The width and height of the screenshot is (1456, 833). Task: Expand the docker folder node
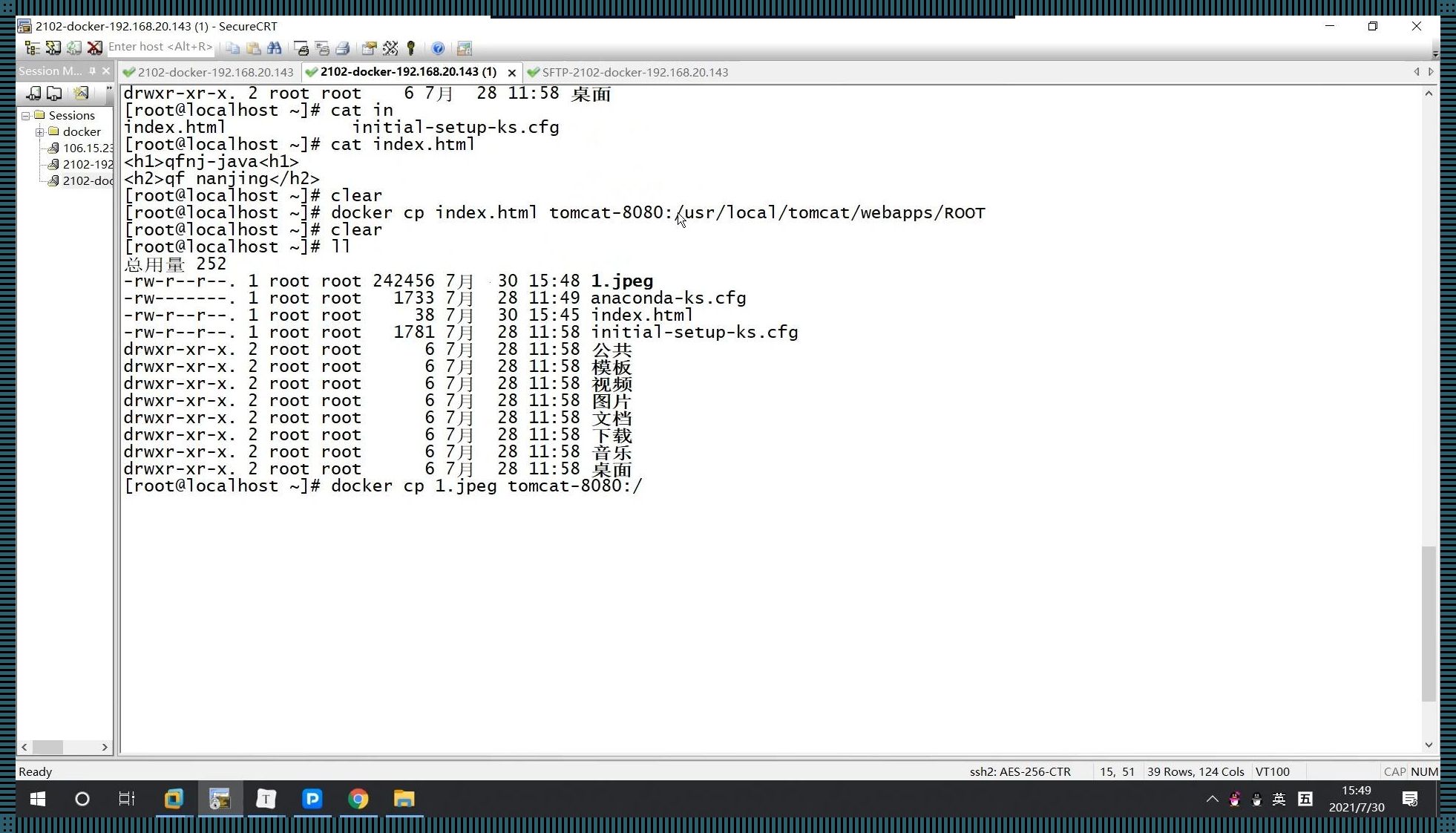[x=40, y=131]
